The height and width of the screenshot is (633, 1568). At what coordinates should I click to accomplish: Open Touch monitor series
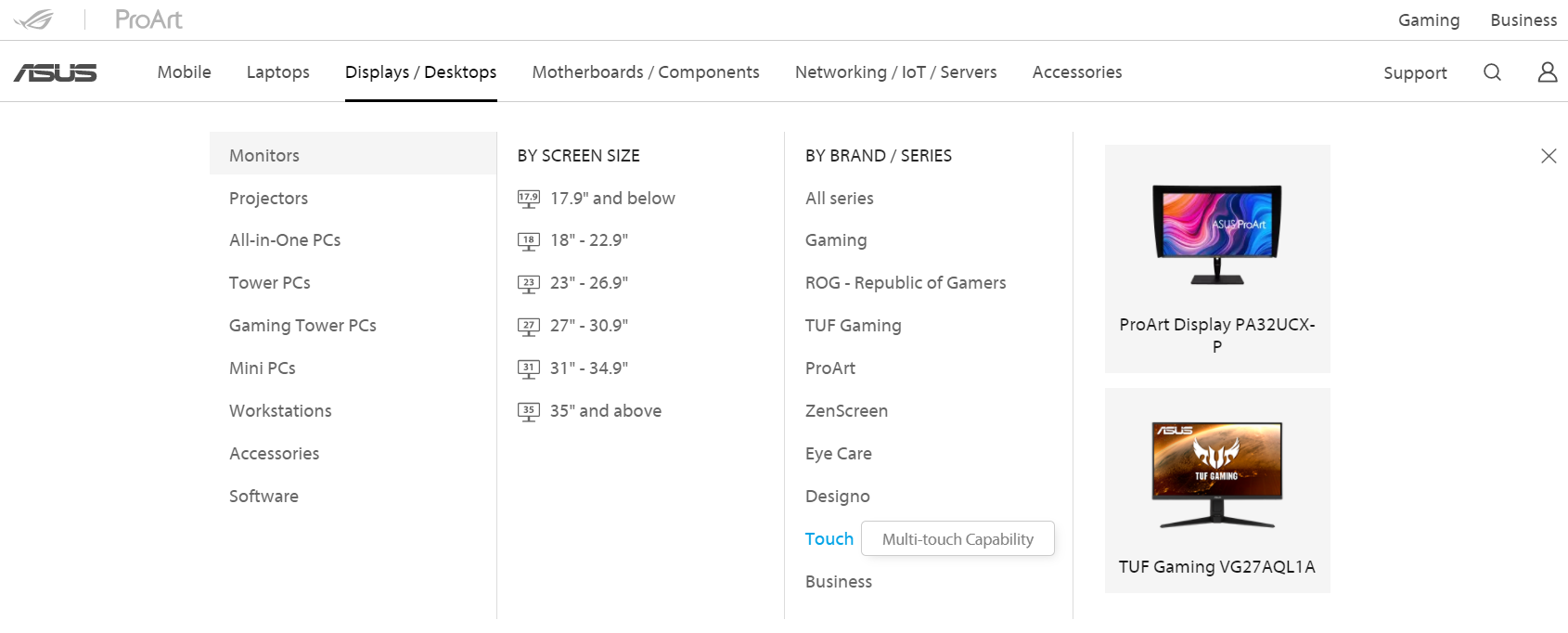click(x=829, y=539)
